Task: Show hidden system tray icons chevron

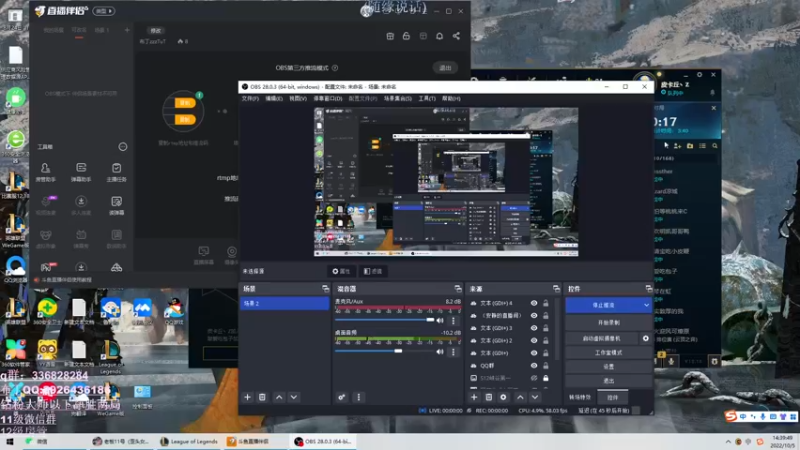Action: (728, 442)
